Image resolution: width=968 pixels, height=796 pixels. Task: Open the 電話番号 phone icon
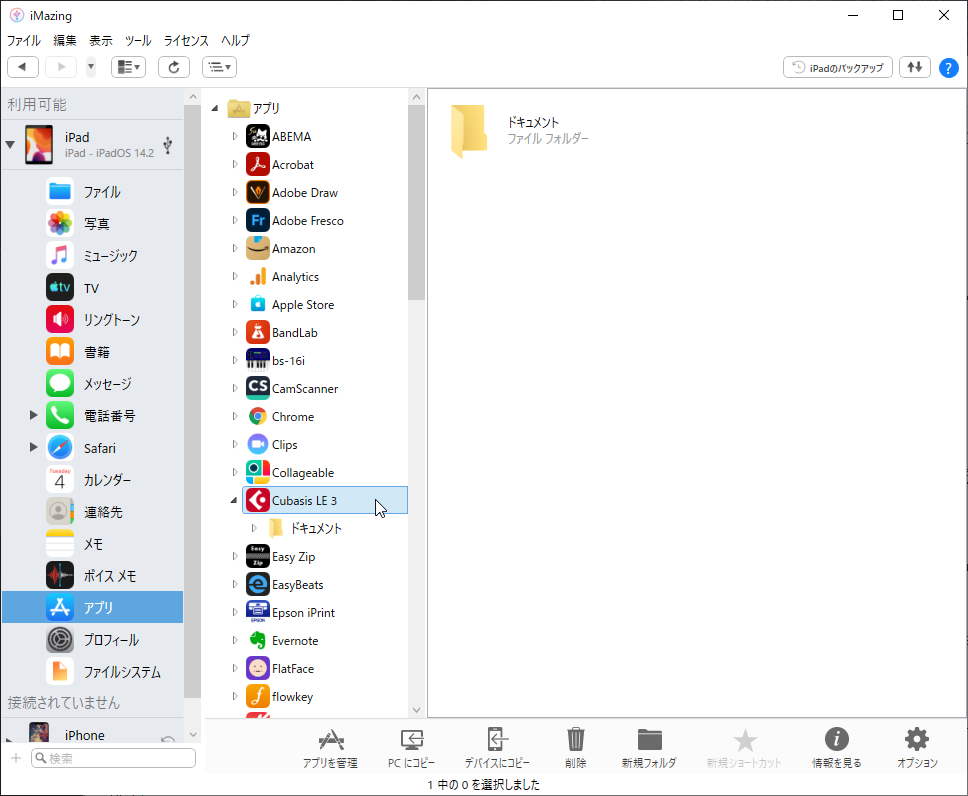coord(60,416)
